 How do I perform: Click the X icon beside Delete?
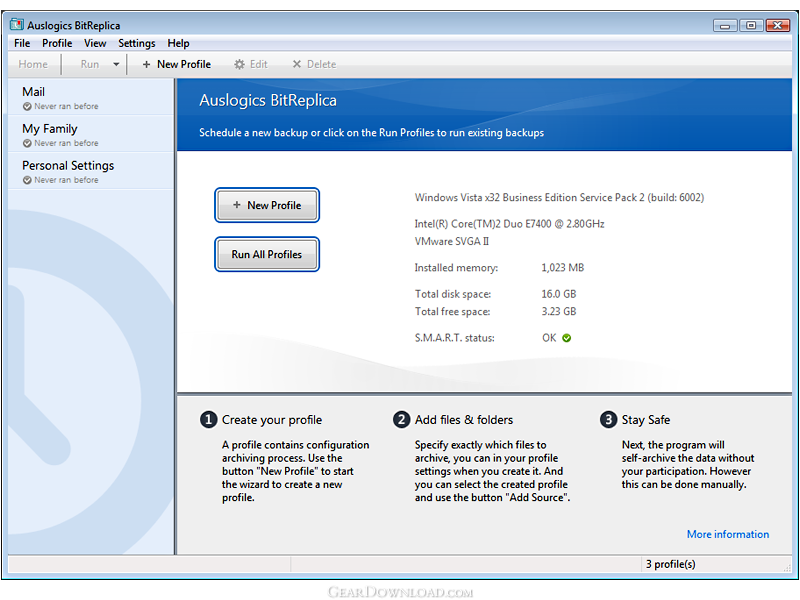pyautogui.click(x=296, y=64)
